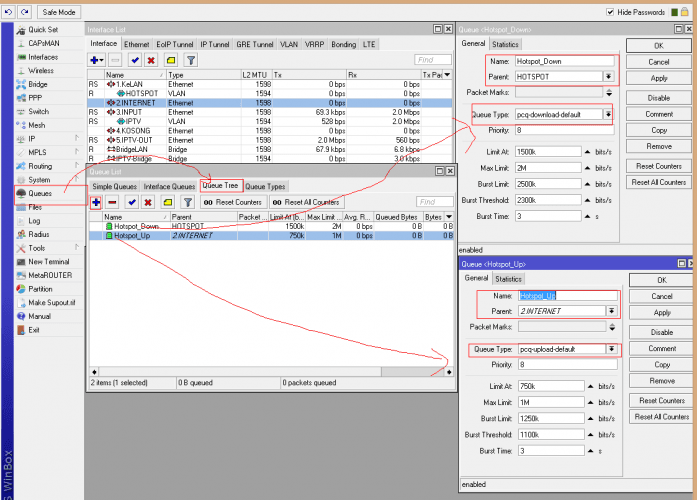
Task: Click the filter funnel in Queue List toolbar
Action: [188, 203]
